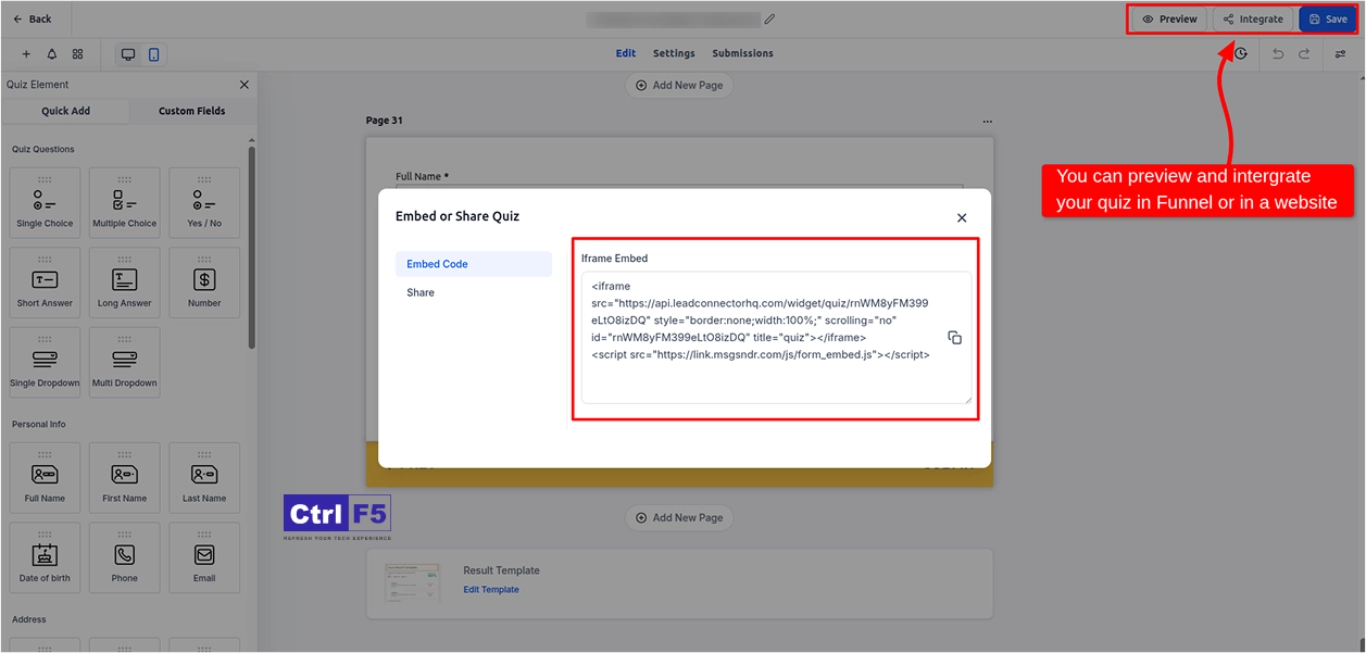Switch to mobile view
The height and width of the screenshot is (653, 1366).
[154, 54]
